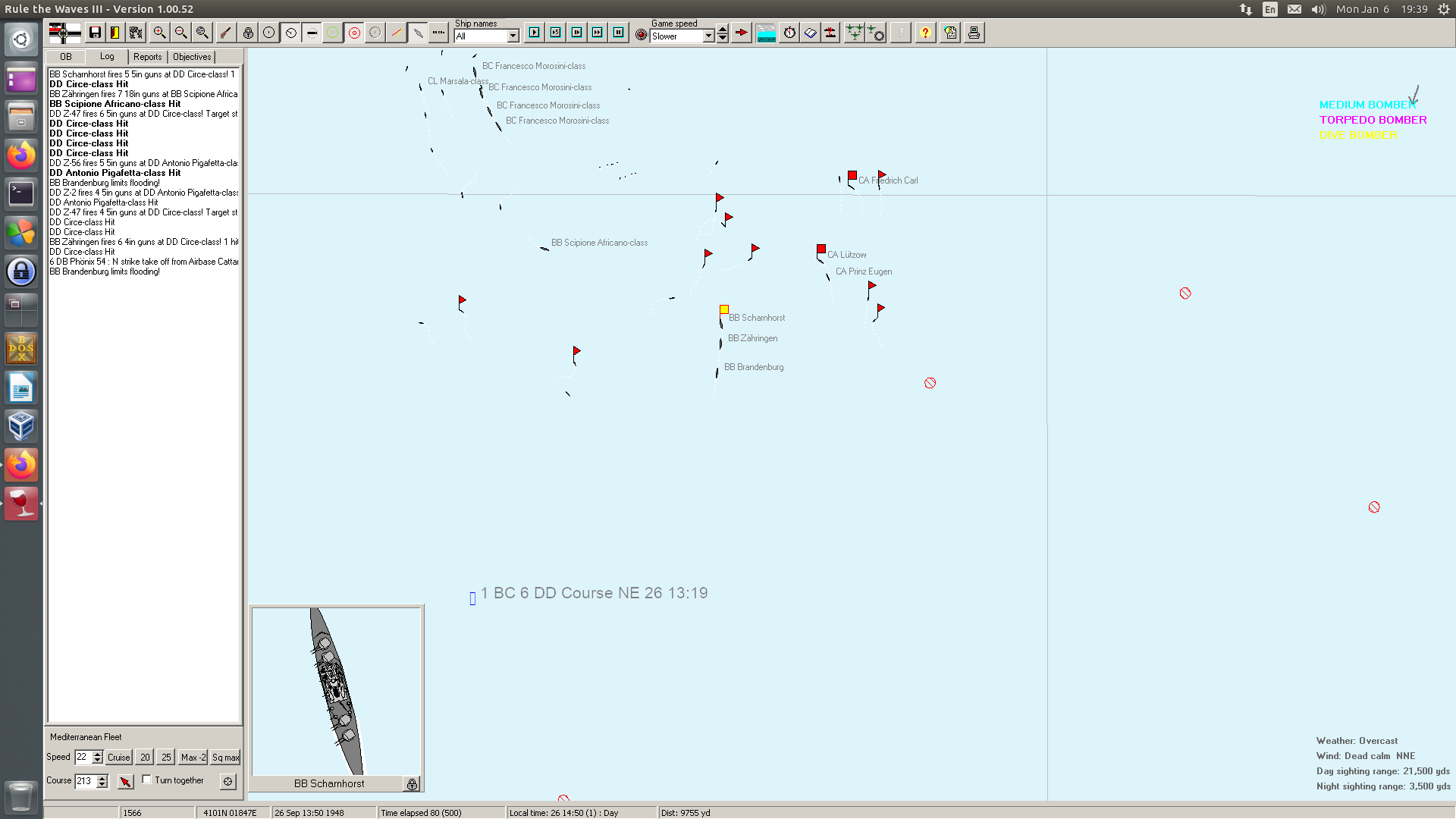Open the system volume indicator
1456x819 pixels.
pyautogui.click(x=1319, y=9)
